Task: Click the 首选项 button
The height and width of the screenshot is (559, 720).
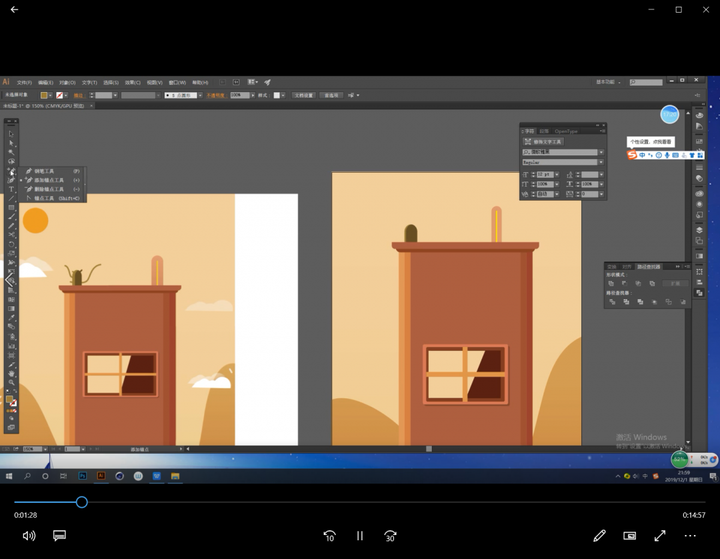Action: point(331,96)
